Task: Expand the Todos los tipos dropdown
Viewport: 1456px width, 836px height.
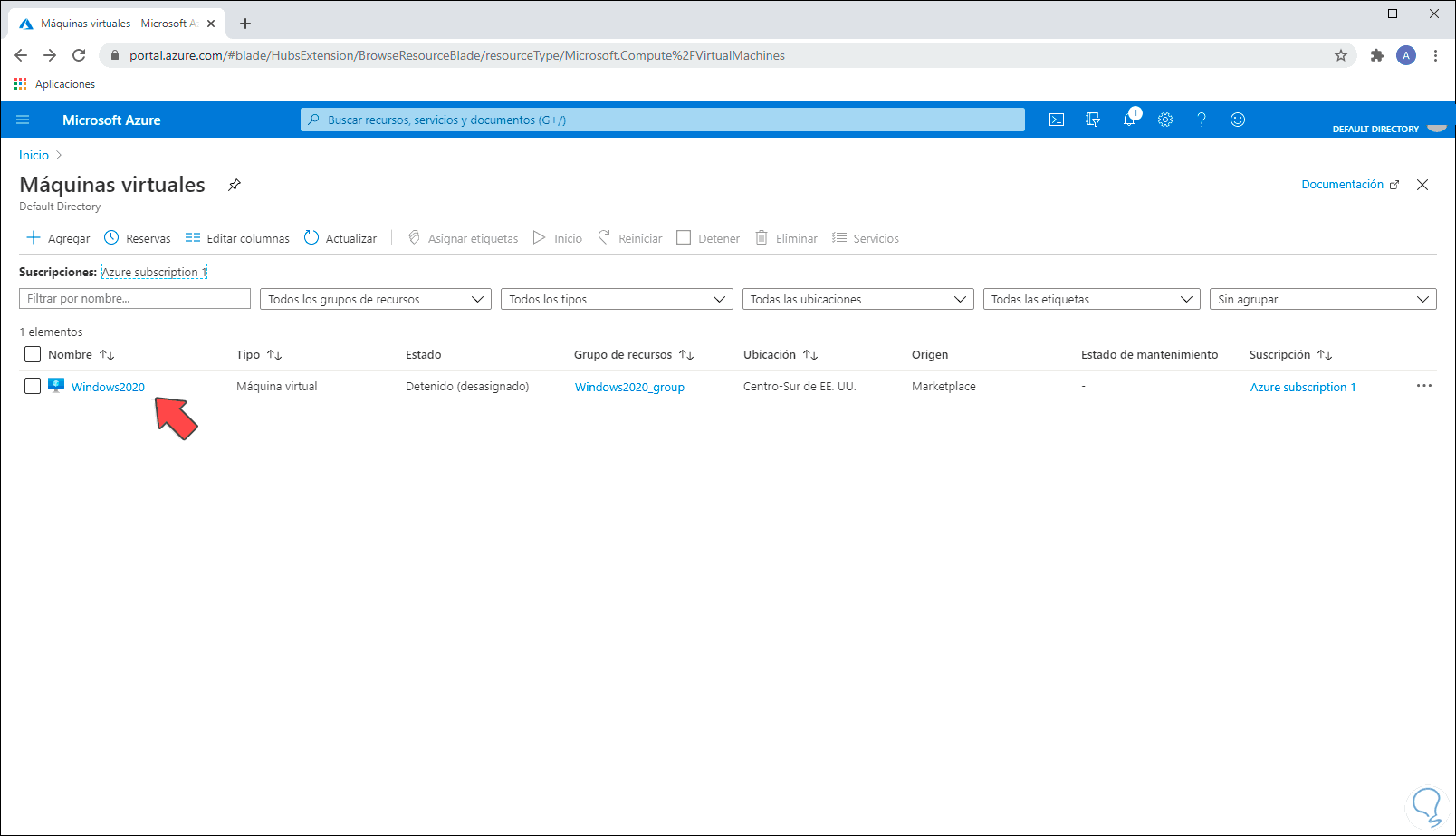Action: [x=617, y=299]
